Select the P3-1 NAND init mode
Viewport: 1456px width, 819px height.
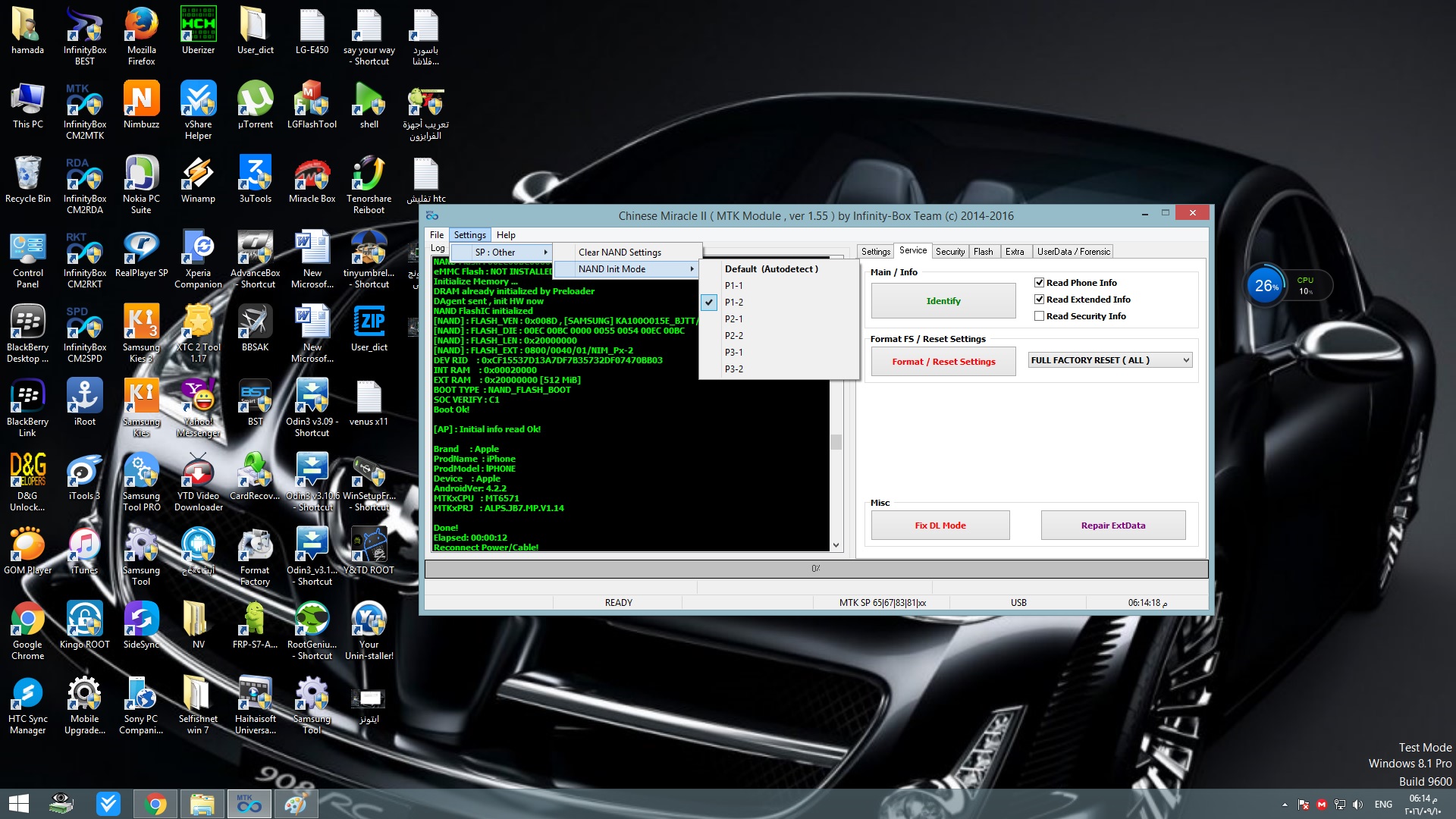pos(779,353)
